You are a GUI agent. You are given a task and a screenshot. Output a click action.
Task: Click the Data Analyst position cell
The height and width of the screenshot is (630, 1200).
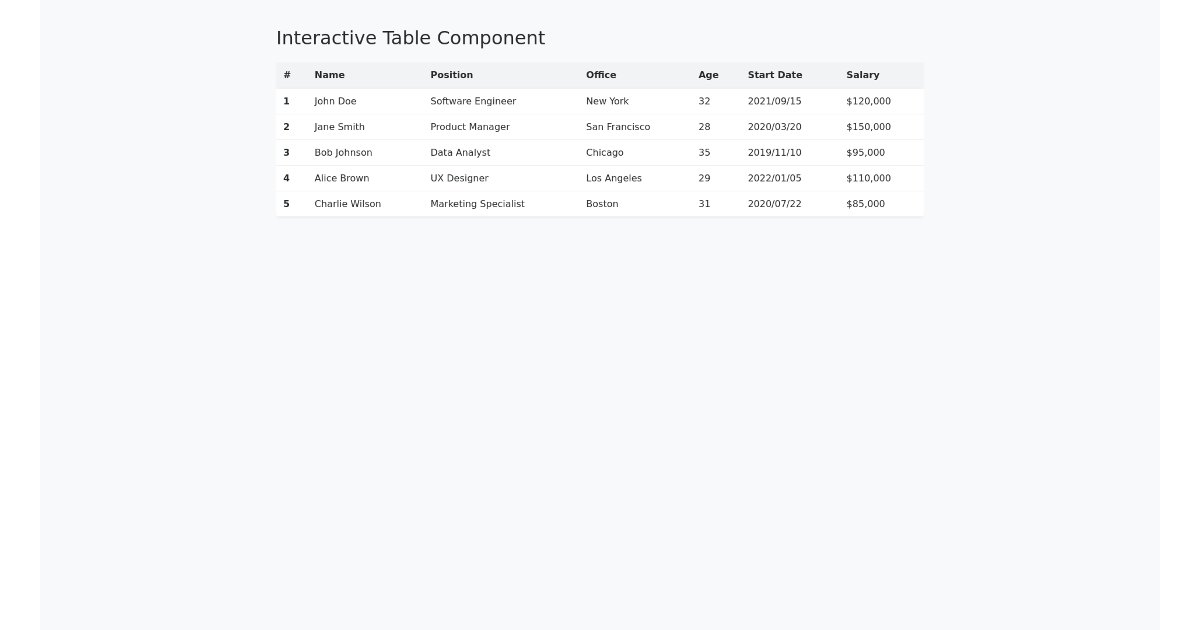click(x=501, y=153)
